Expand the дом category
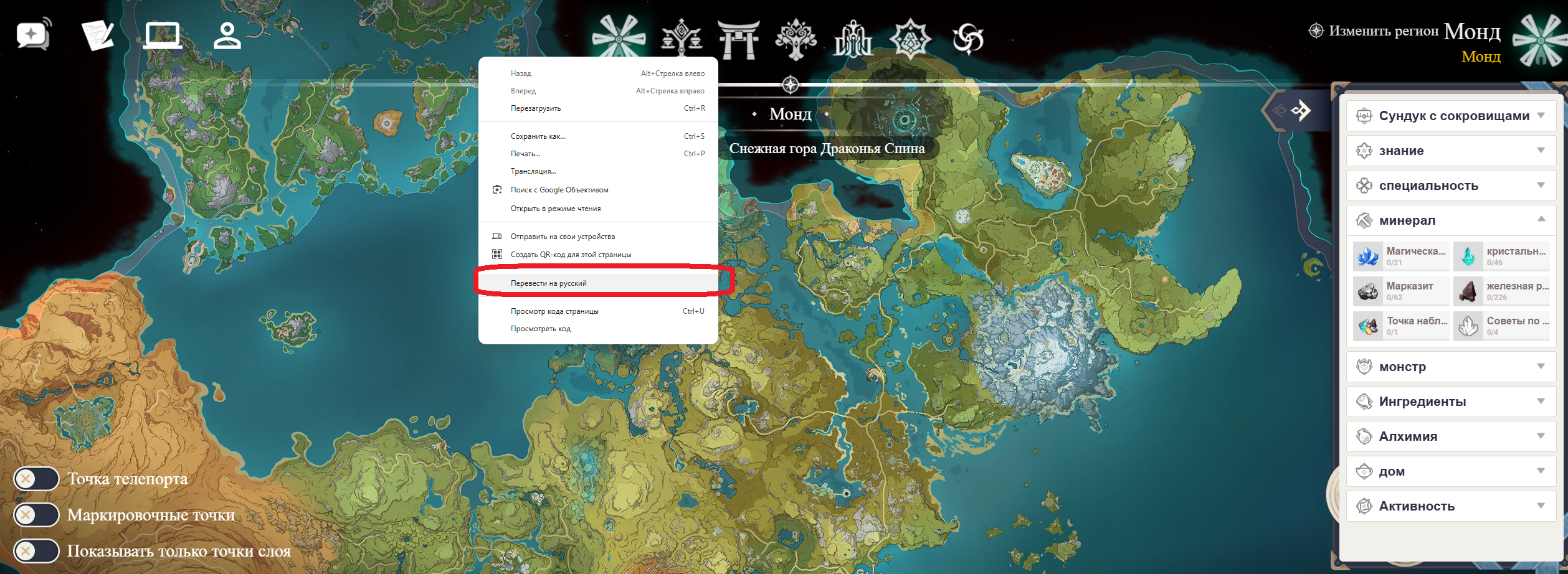1568x574 pixels. [1451, 471]
